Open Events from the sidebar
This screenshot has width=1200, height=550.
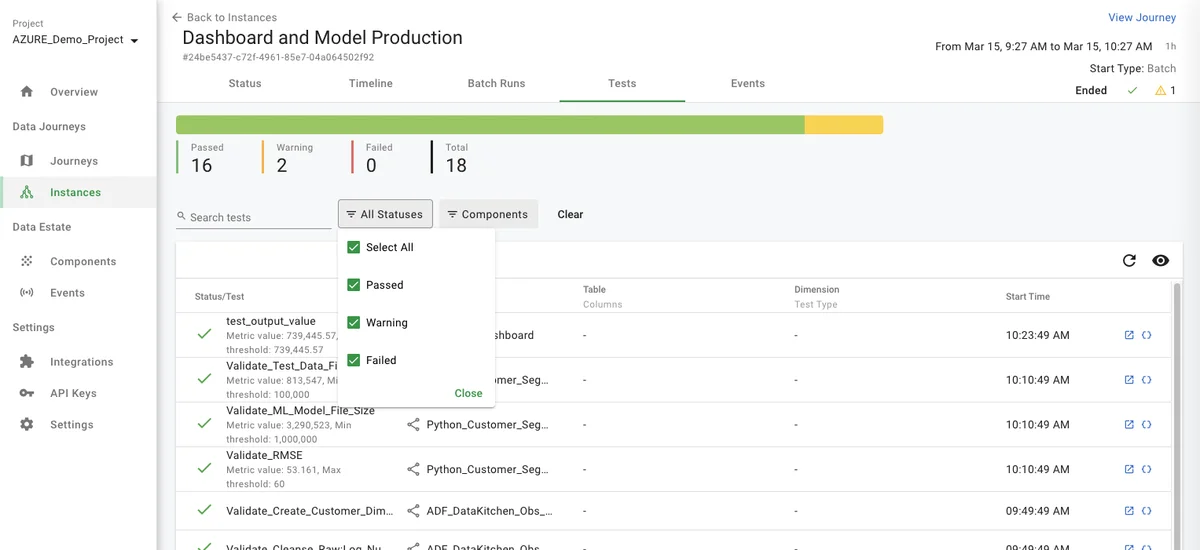(x=67, y=293)
